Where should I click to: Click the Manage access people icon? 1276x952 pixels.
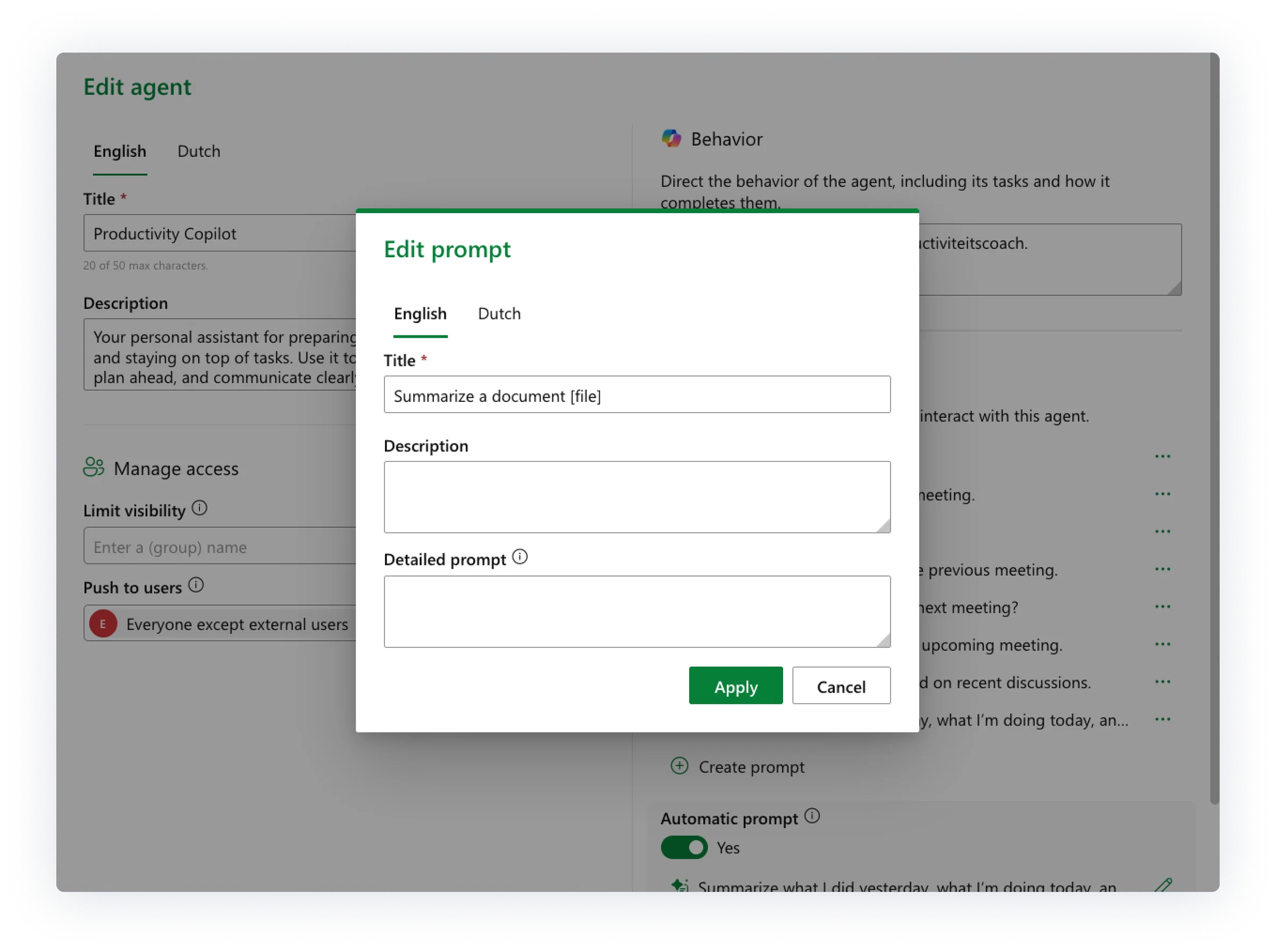pyautogui.click(x=94, y=467)
